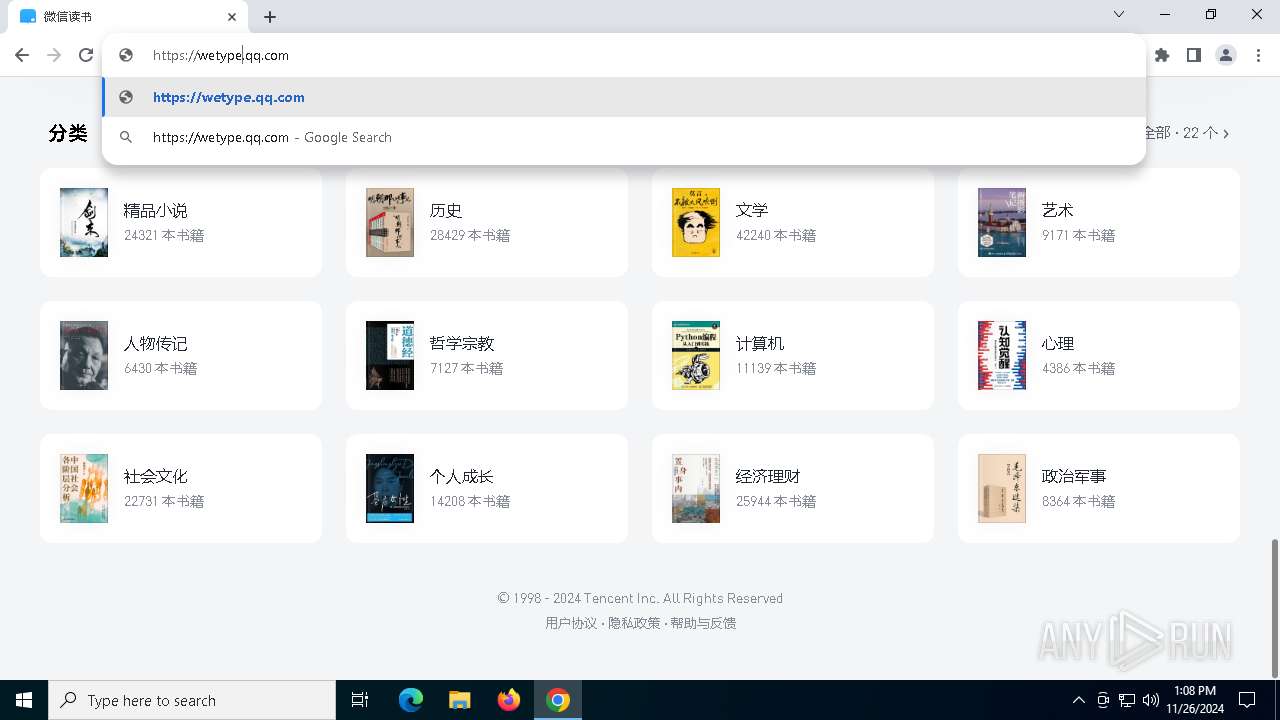Open the 隐私政策 footer link

pos(634,623)
